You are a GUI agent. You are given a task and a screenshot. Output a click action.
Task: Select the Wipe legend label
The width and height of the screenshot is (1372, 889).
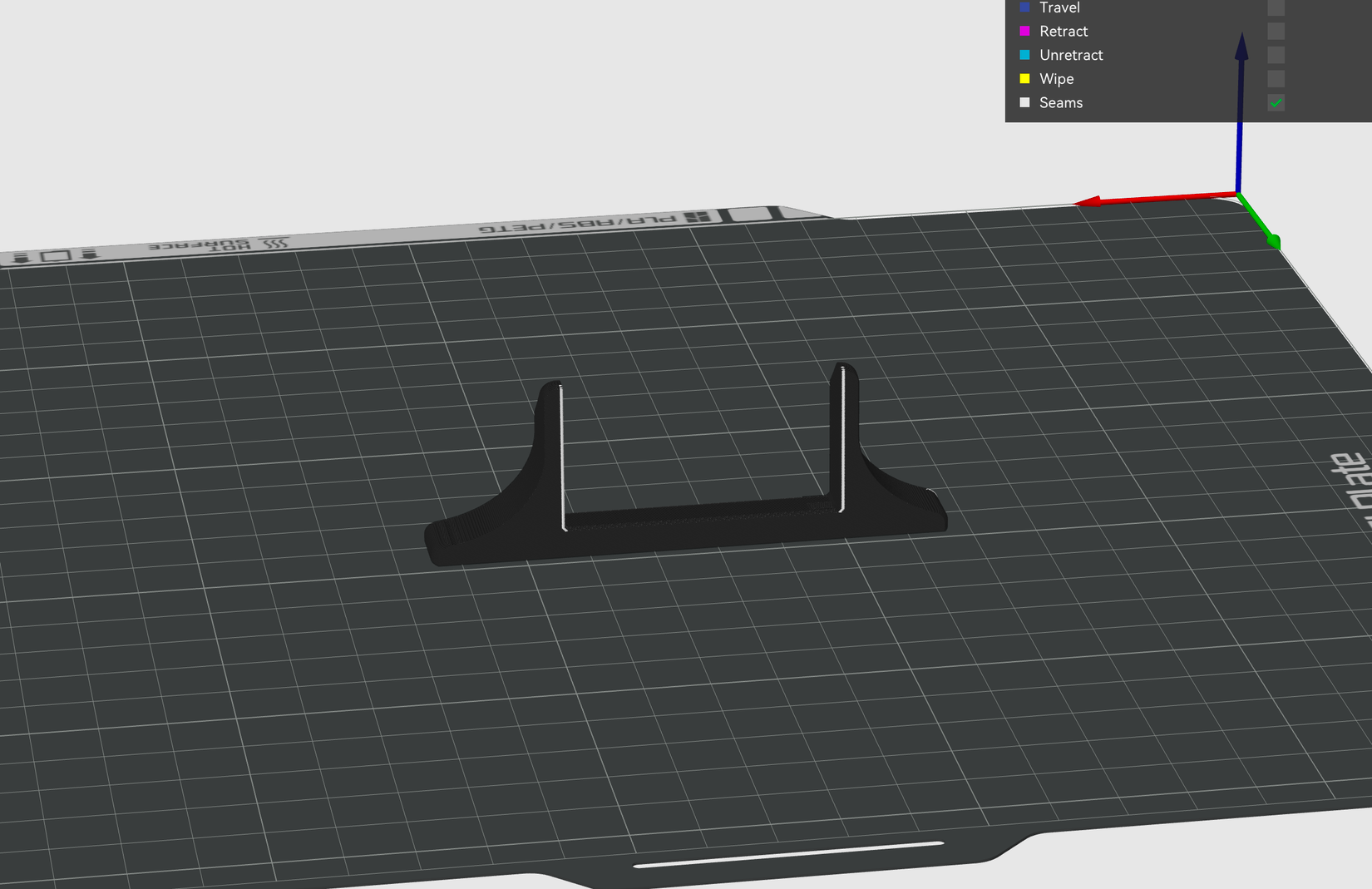pos(1056,79)
